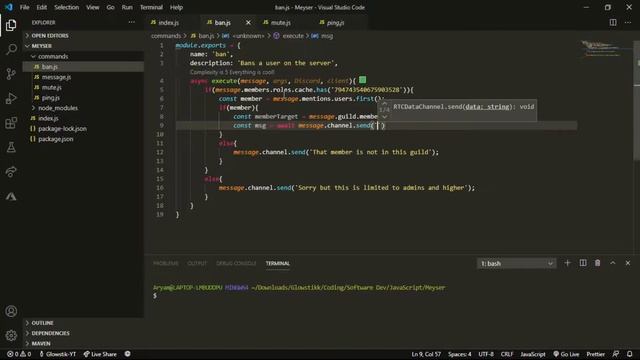Open the File menu

tap(24, 7)
